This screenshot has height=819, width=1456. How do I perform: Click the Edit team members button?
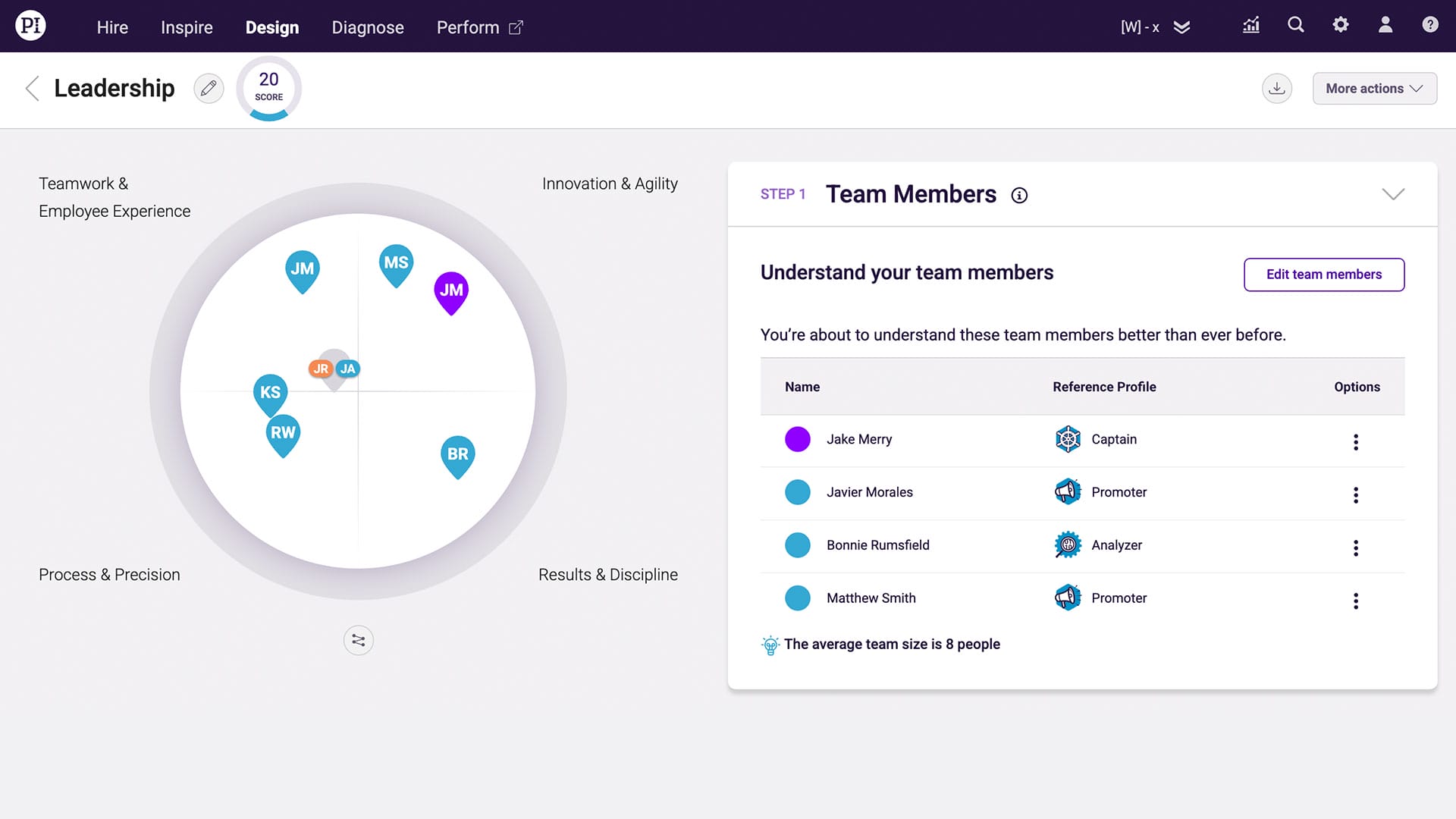(1323, 275)
